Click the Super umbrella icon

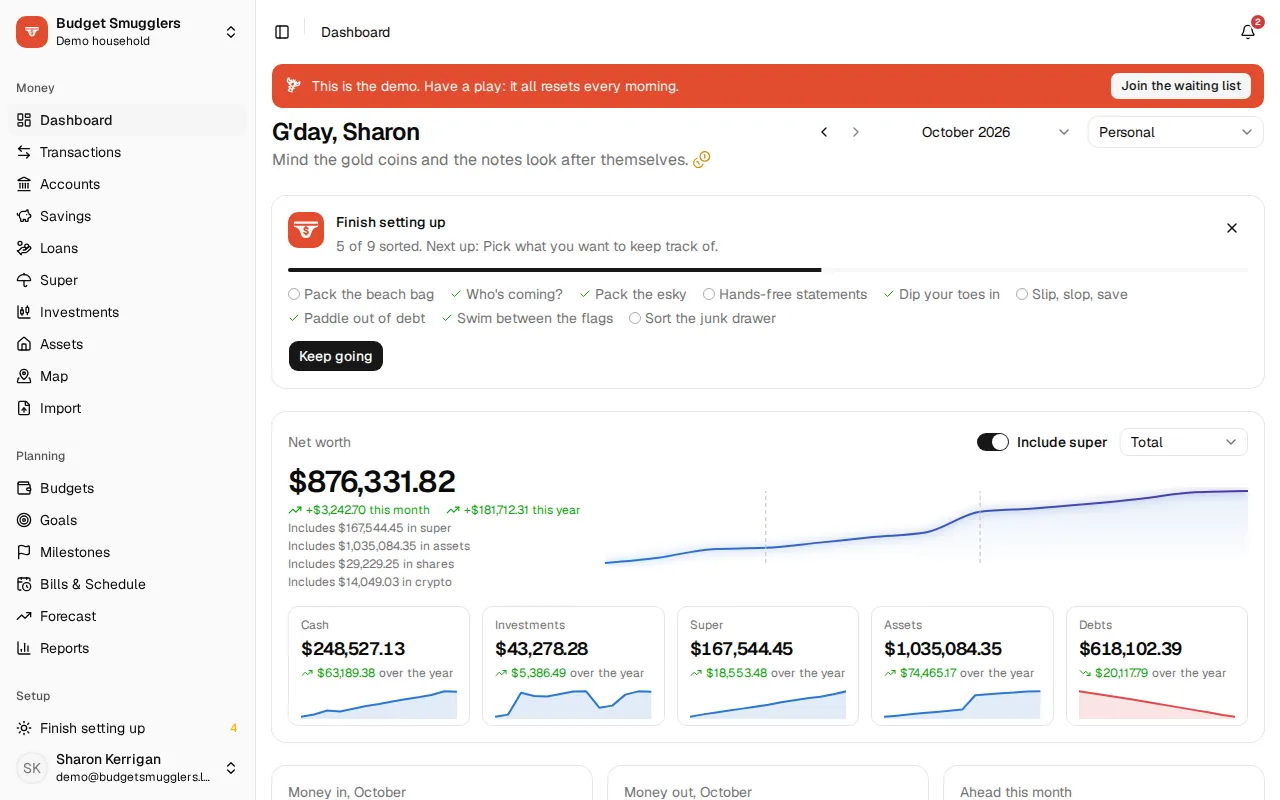[24, 280]
